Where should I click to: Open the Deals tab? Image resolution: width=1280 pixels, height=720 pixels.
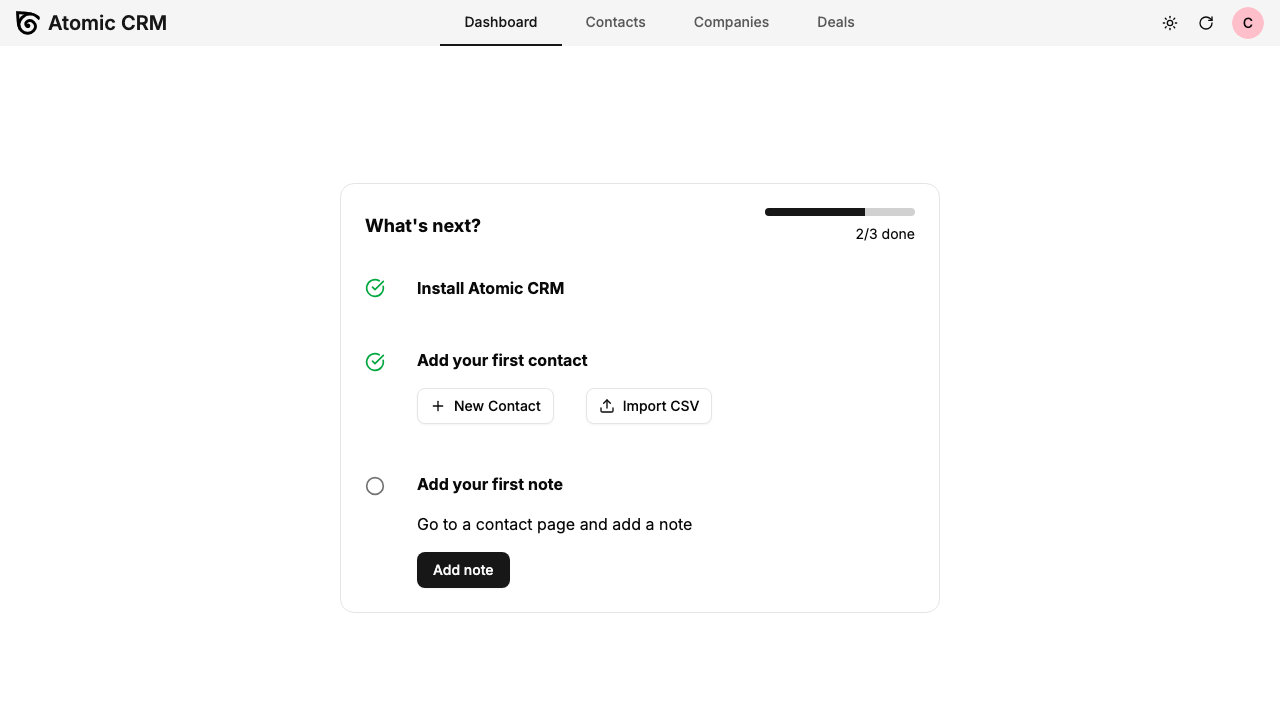(x=836, y=22)
